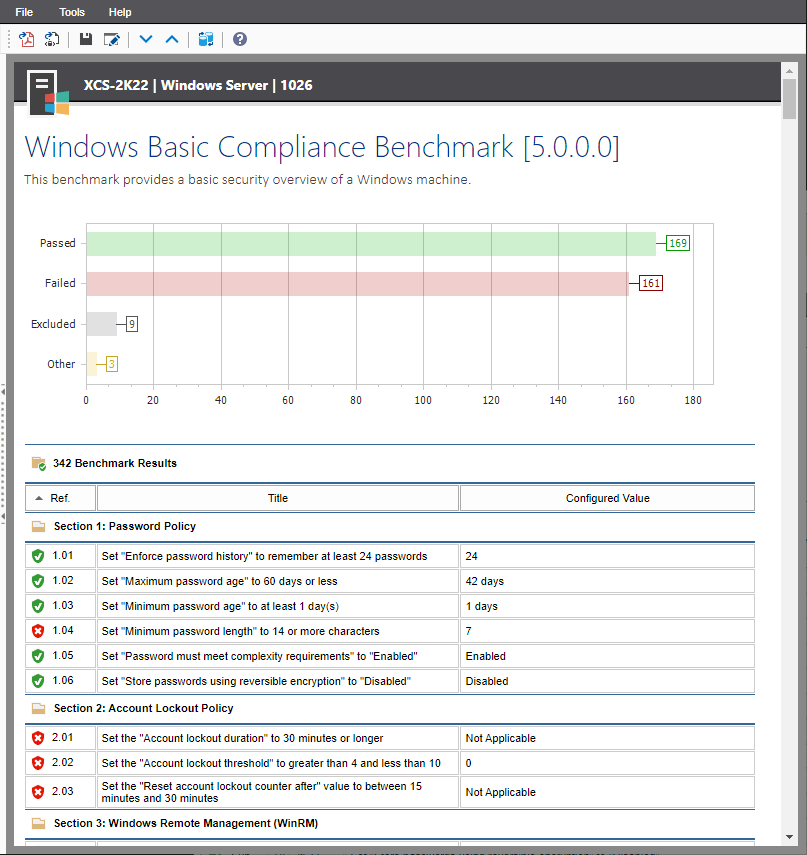The image size is (807, 855).
Task: Click the vertical scrollbar down arrow
Action: pyautogui.click(x=789, y=837)
